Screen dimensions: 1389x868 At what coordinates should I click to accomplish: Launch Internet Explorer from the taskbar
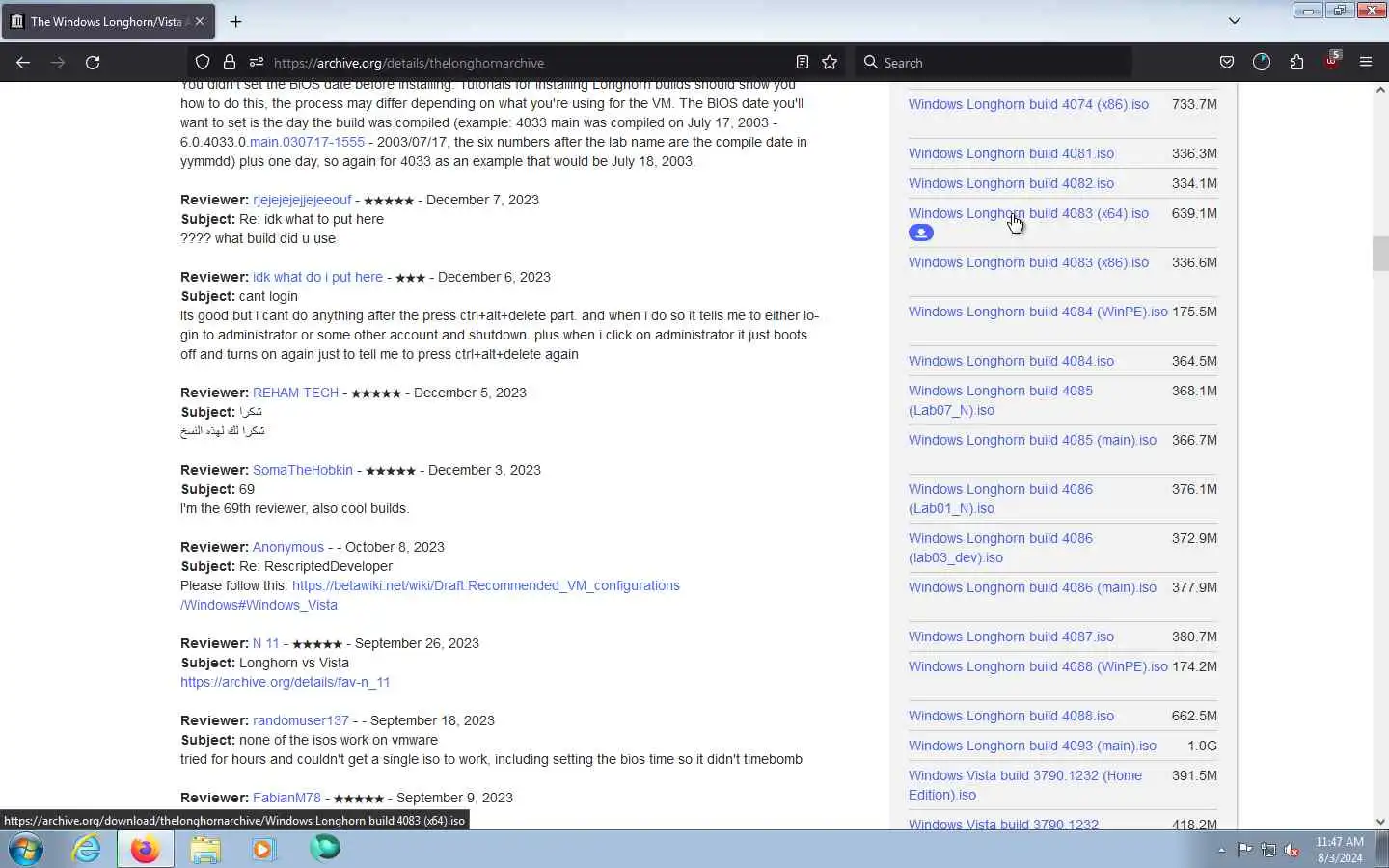(87, 849)
